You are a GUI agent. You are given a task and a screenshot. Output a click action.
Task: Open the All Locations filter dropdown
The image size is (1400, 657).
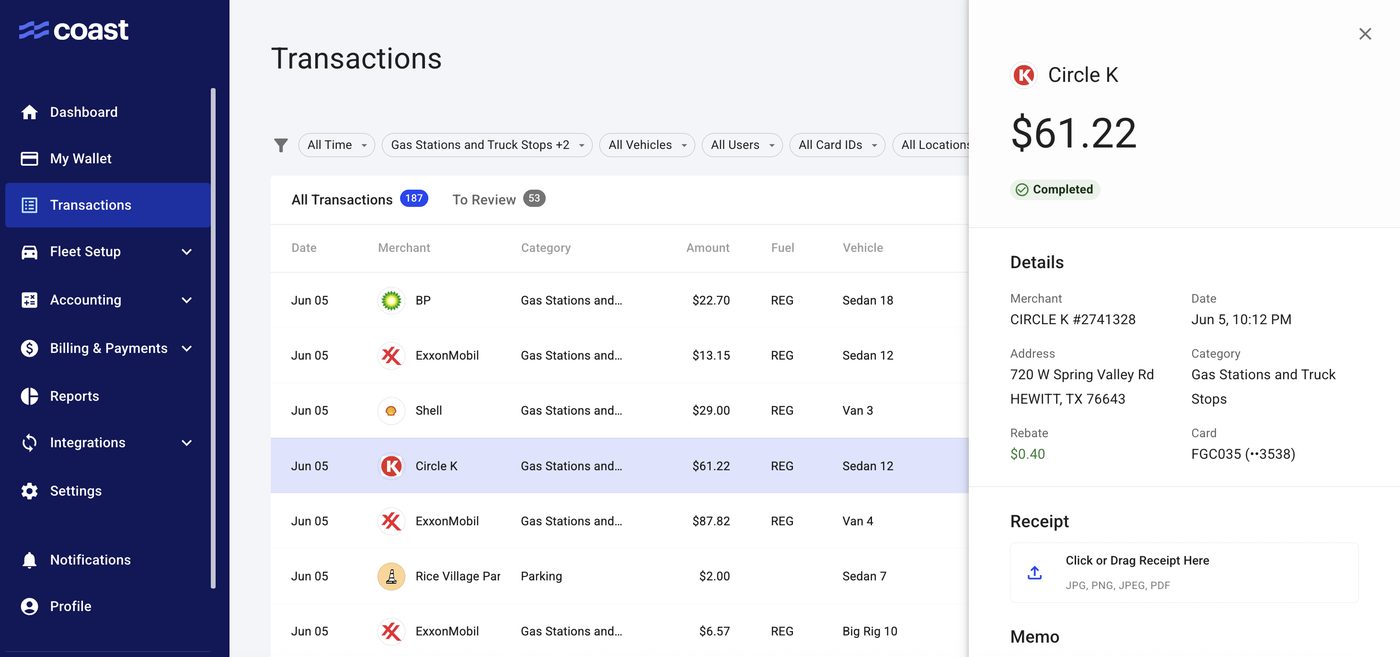point(931,145)
